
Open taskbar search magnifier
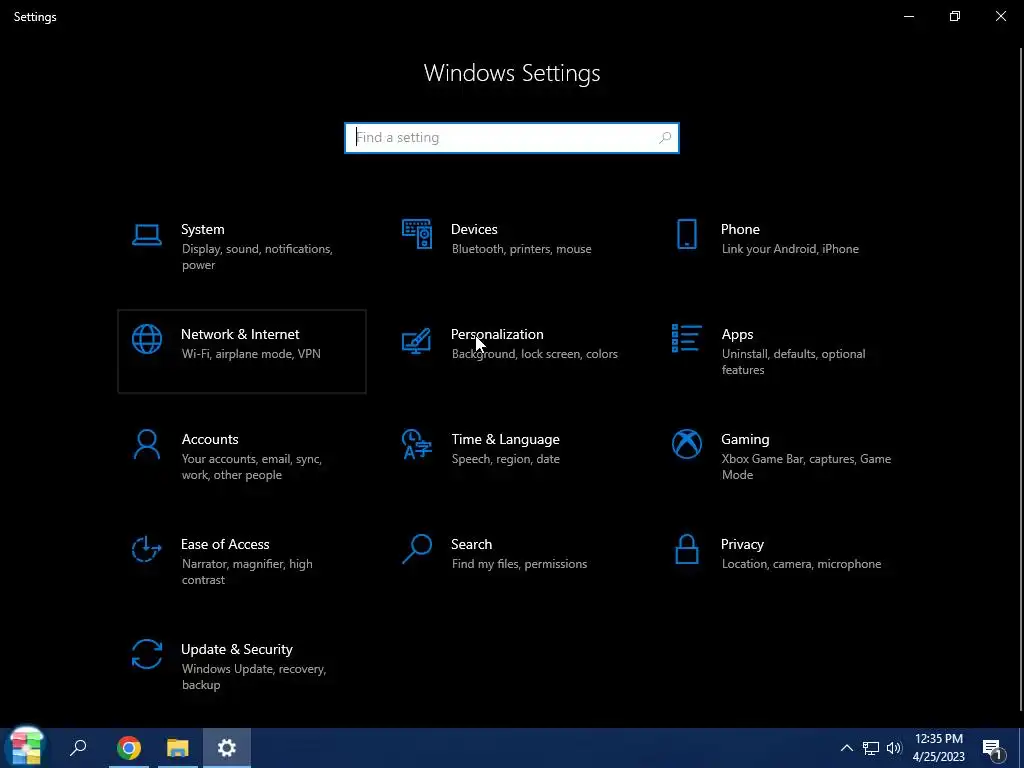78,747
